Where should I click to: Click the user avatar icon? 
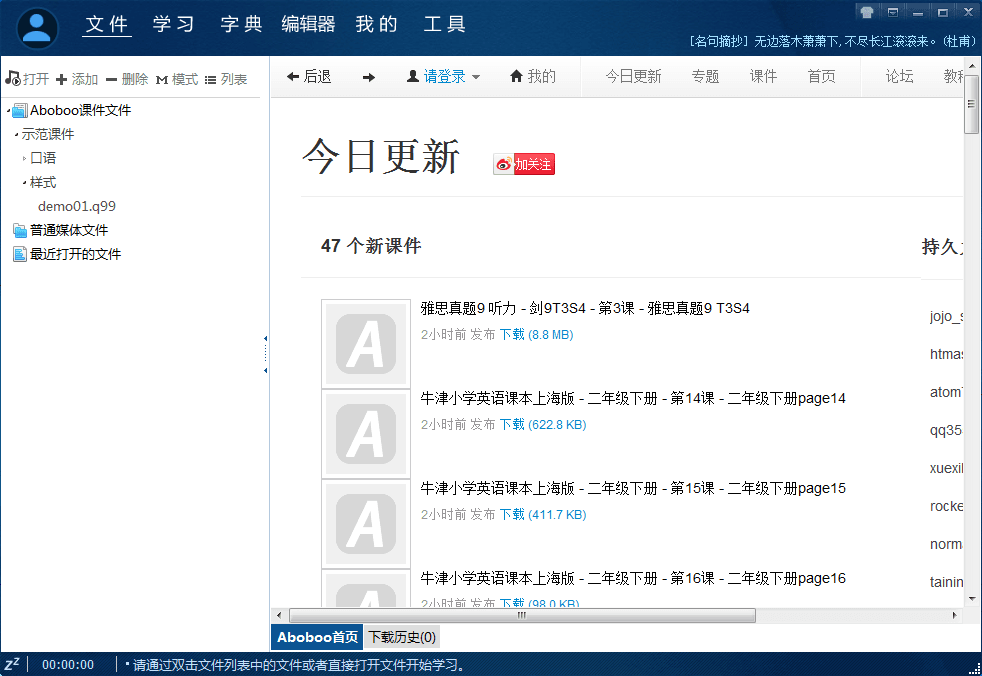click(x=38, y=28)
